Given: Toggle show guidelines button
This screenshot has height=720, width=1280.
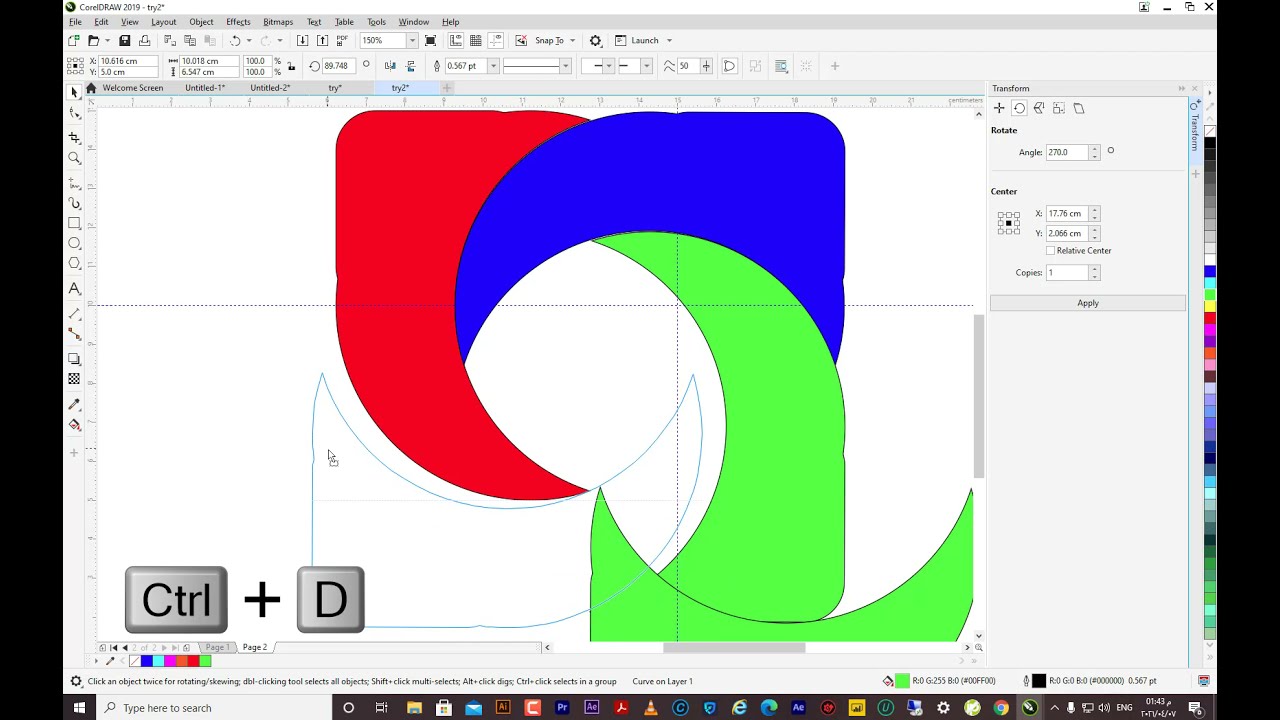Looking at the screenshot, I should pos(495,40).
